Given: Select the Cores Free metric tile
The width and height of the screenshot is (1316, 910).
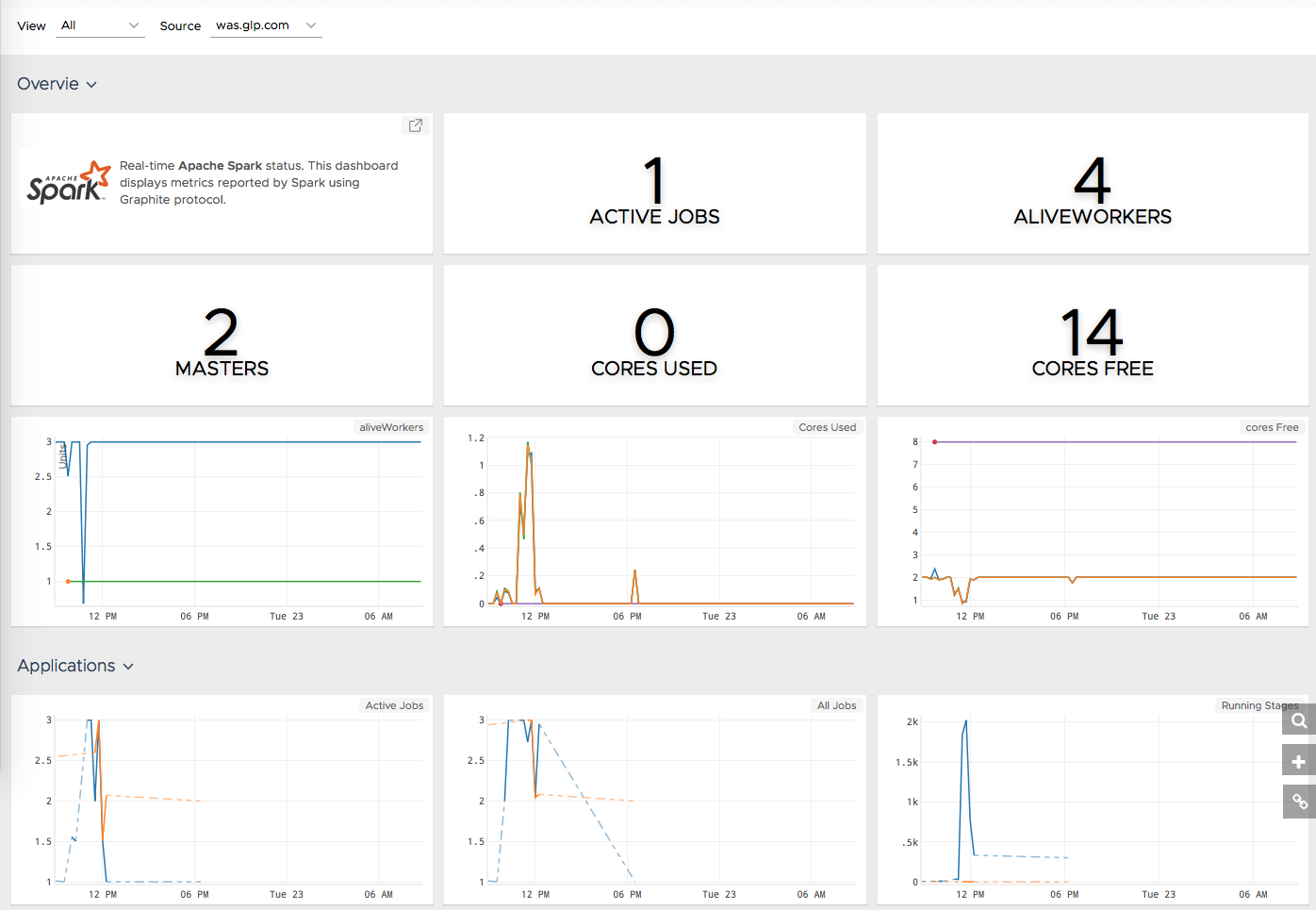Looking at the screenshot, I should point(1093,336).
